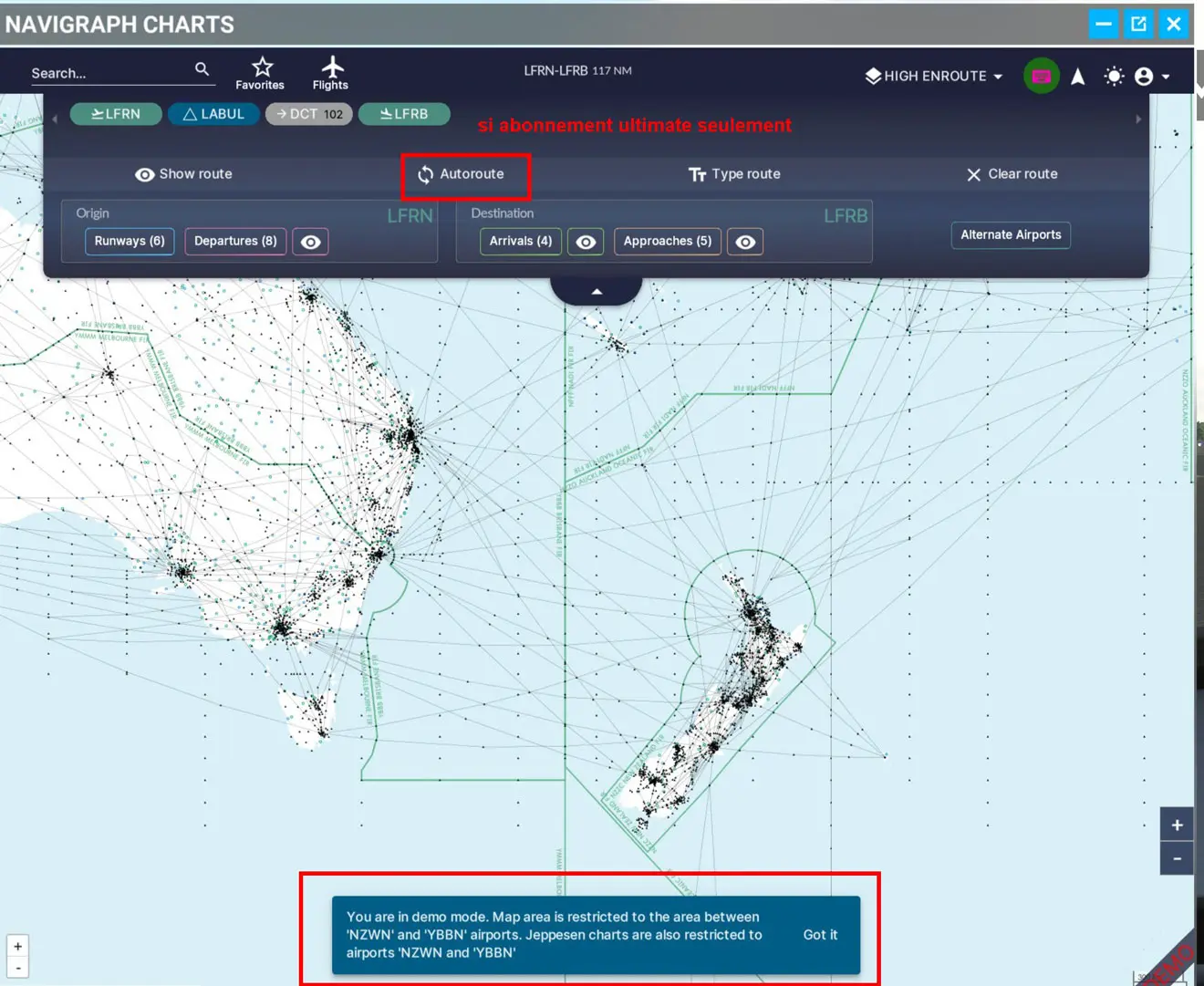
Task: Click the small white plus zoom button
Action: coord(18,947)
